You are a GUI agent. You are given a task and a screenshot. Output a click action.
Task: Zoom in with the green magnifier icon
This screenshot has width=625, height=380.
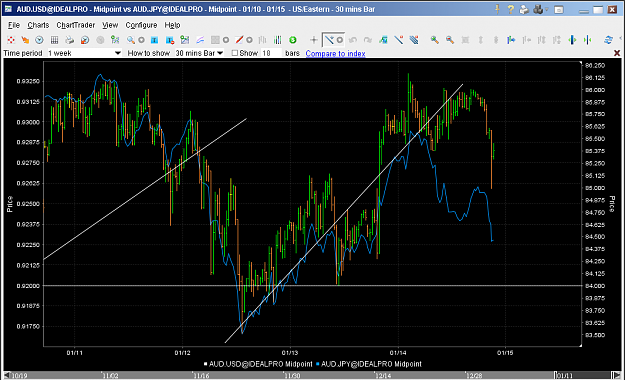pyautogui.click(x=434, y=40)
